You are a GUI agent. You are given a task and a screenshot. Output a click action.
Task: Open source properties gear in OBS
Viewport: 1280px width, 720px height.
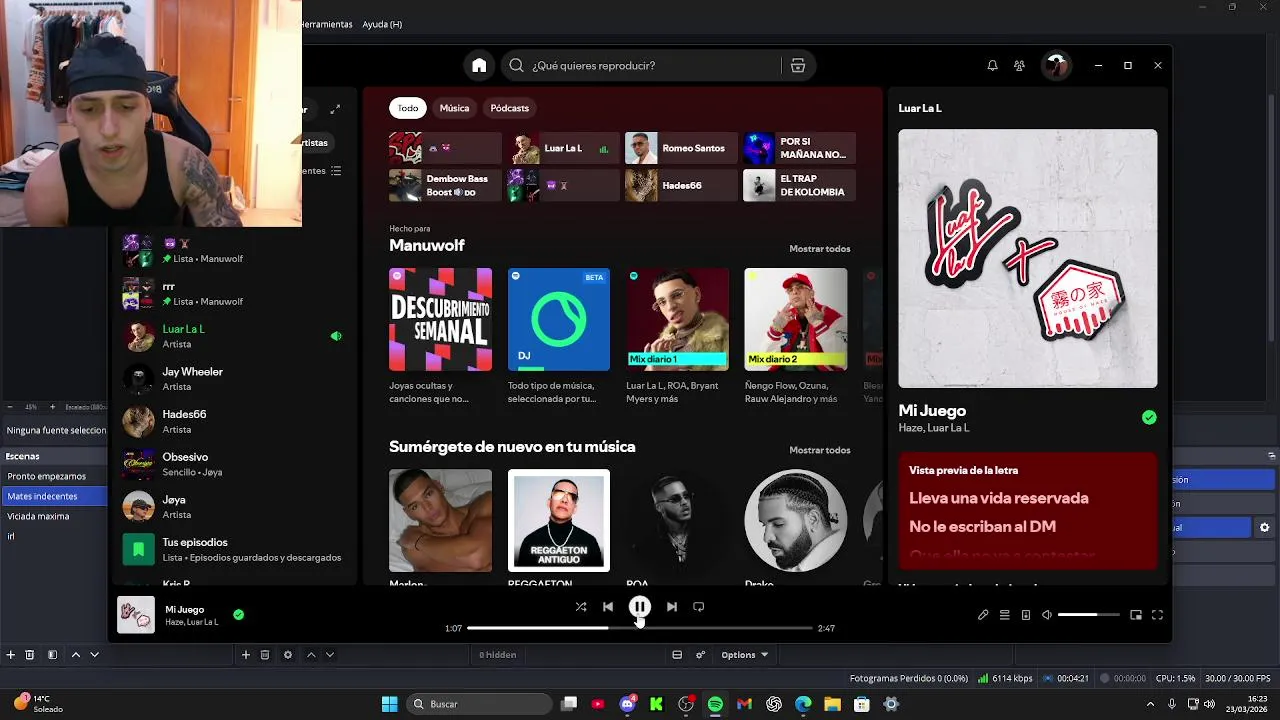point(288,655)
